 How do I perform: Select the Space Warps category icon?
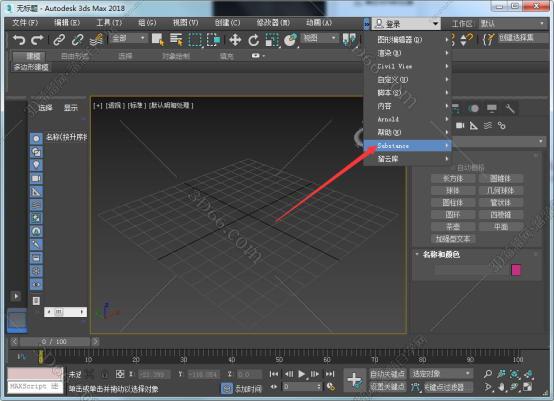pos(488,125)
